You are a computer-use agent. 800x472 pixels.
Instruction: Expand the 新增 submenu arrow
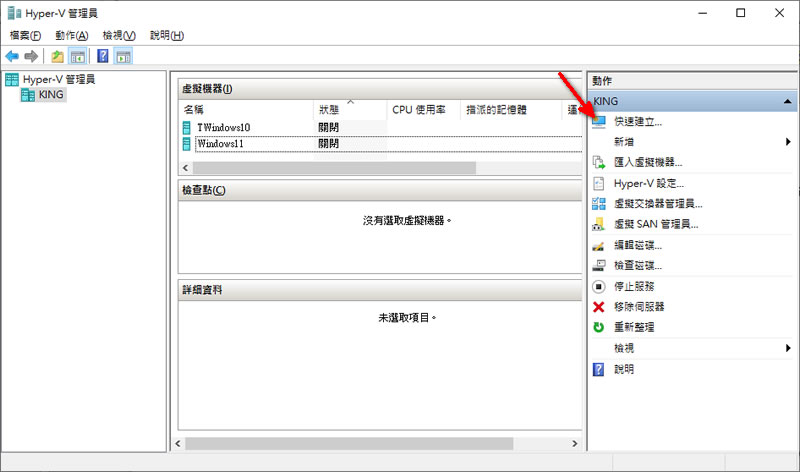point(788,142)
